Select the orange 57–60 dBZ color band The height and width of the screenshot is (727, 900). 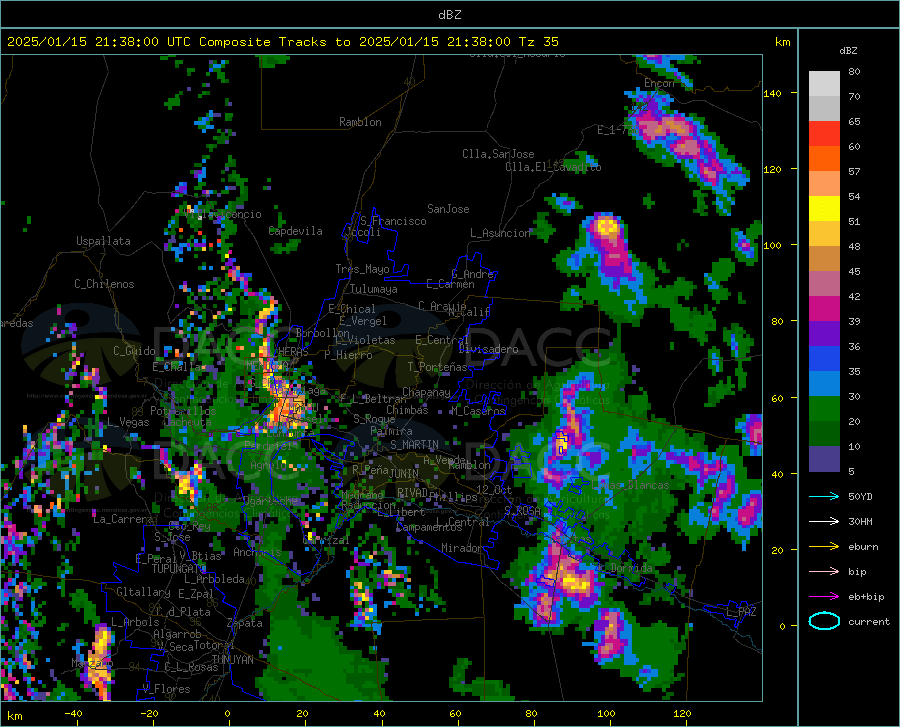click(x=824, y=159)
